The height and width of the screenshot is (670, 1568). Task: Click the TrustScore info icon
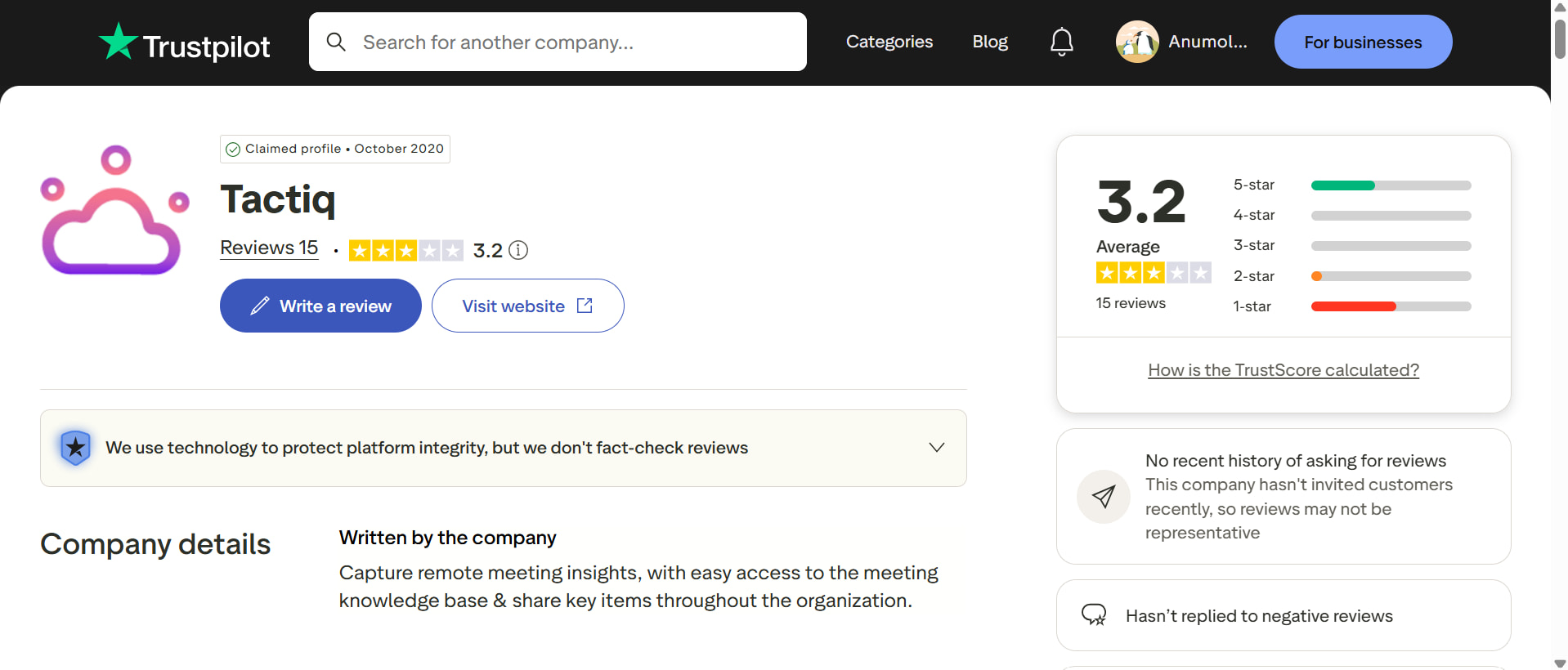[518, 250]
